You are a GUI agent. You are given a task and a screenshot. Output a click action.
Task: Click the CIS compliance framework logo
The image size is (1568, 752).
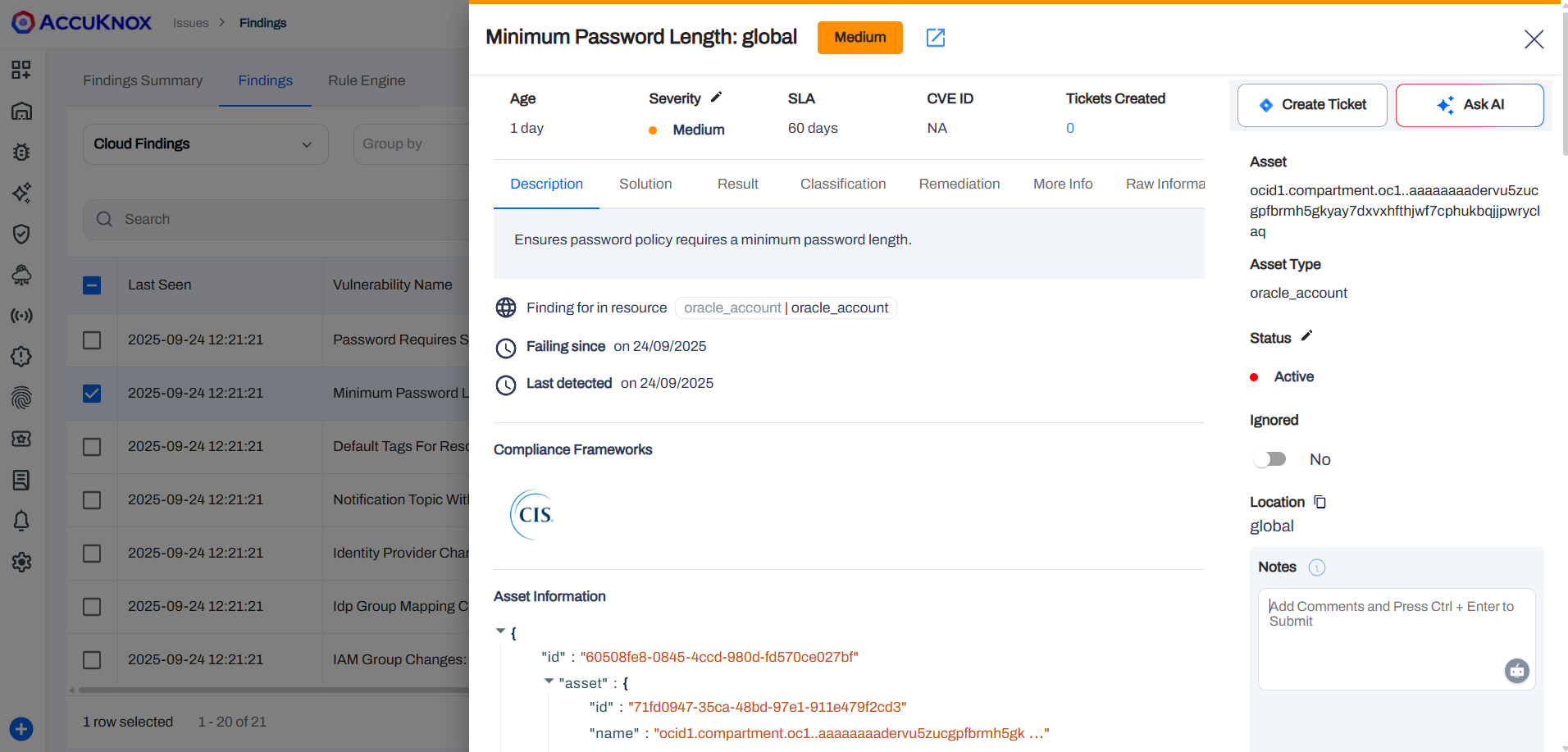click(x=533, y=515)
